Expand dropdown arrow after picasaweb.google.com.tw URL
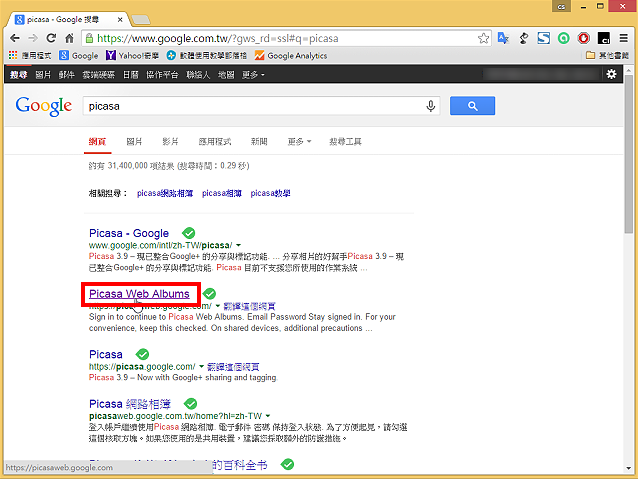The image size is (638, 482). click(268, 416)
